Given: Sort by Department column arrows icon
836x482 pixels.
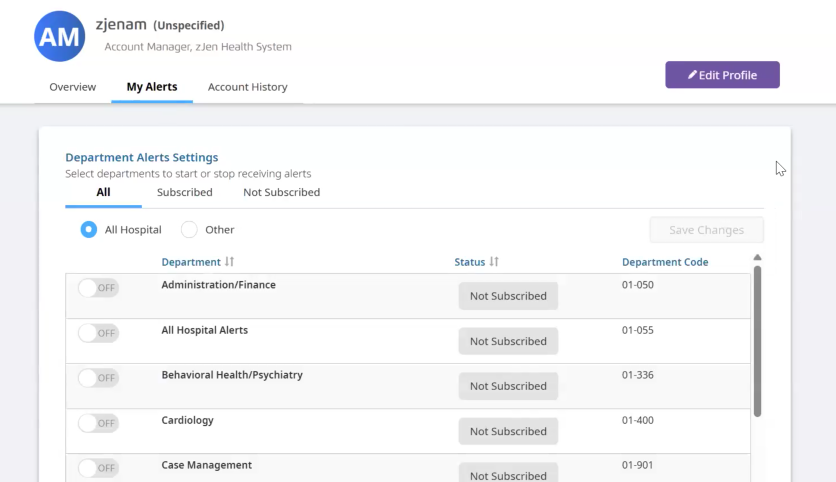Looking at the screenshot, I should click(x=230, y=262).
